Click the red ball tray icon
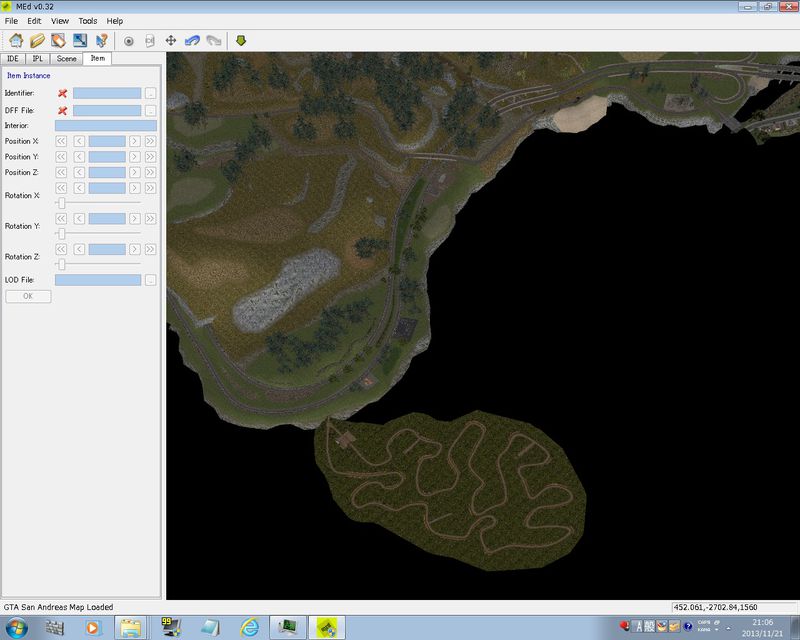Screen dimensions: 800x640 [x=624, y=626]
